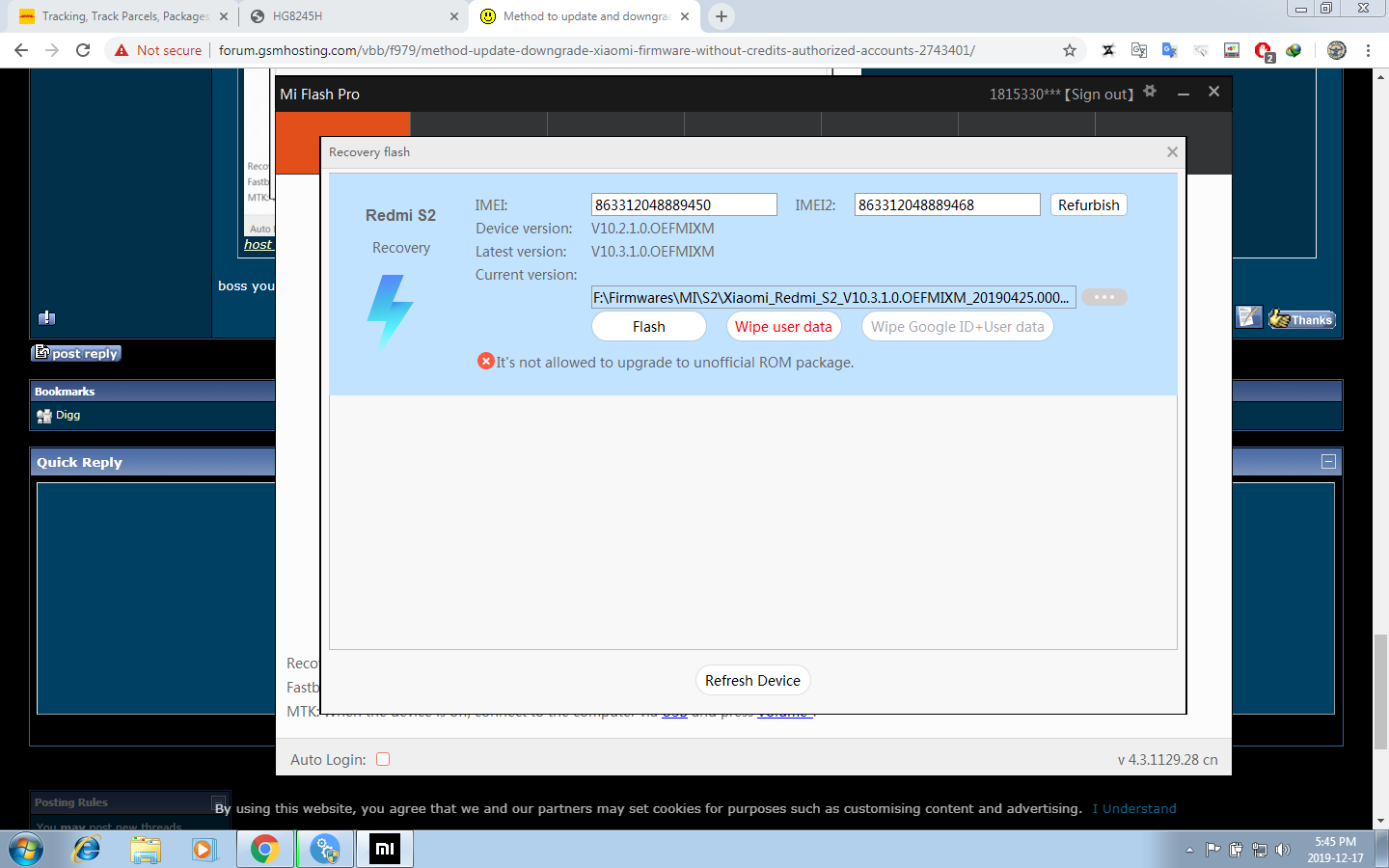
Task: Go back to the previous page in Chrome
Action: [x=21, y=50]
